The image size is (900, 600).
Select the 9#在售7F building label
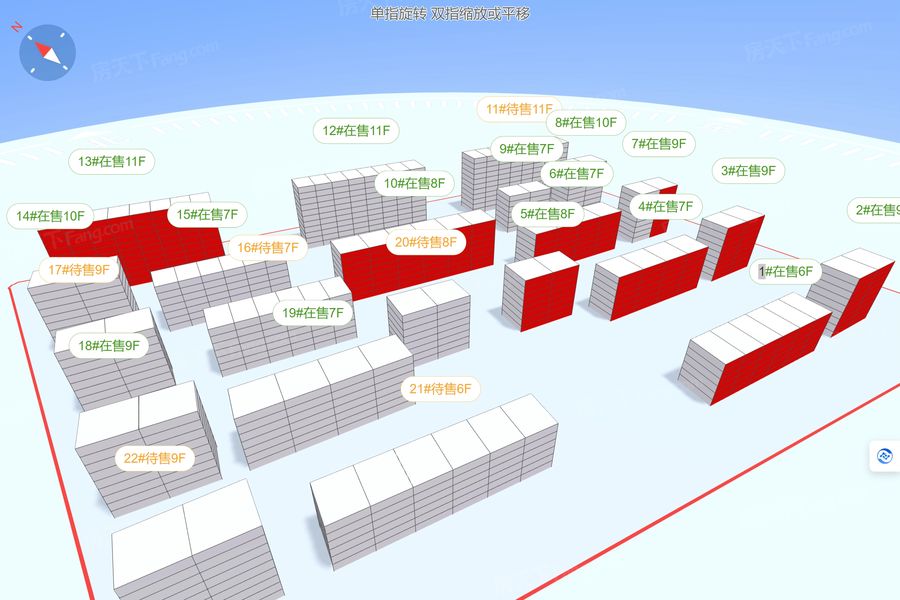pyautogui.click(x=527, y=149)
